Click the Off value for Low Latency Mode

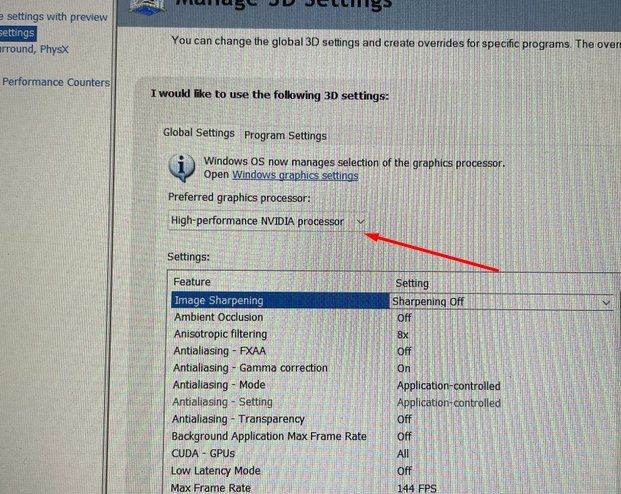(x=404, y=471)
